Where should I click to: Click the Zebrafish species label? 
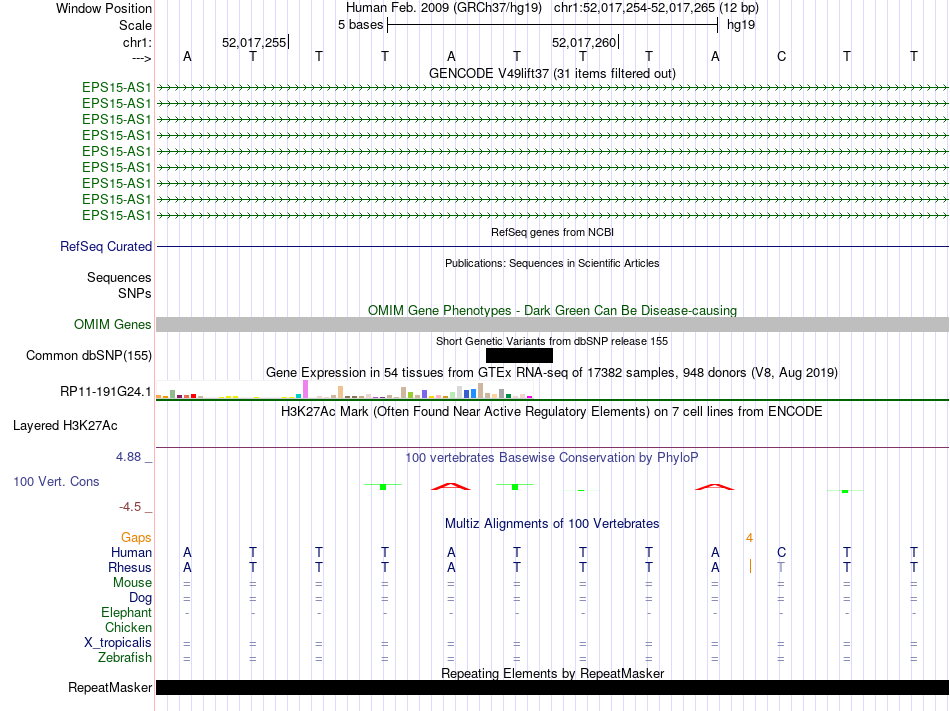tap(125, 657)
